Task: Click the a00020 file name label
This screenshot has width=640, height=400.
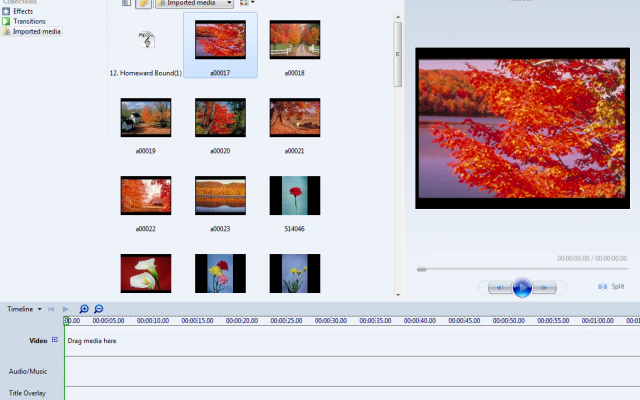Action: (220, 151)
